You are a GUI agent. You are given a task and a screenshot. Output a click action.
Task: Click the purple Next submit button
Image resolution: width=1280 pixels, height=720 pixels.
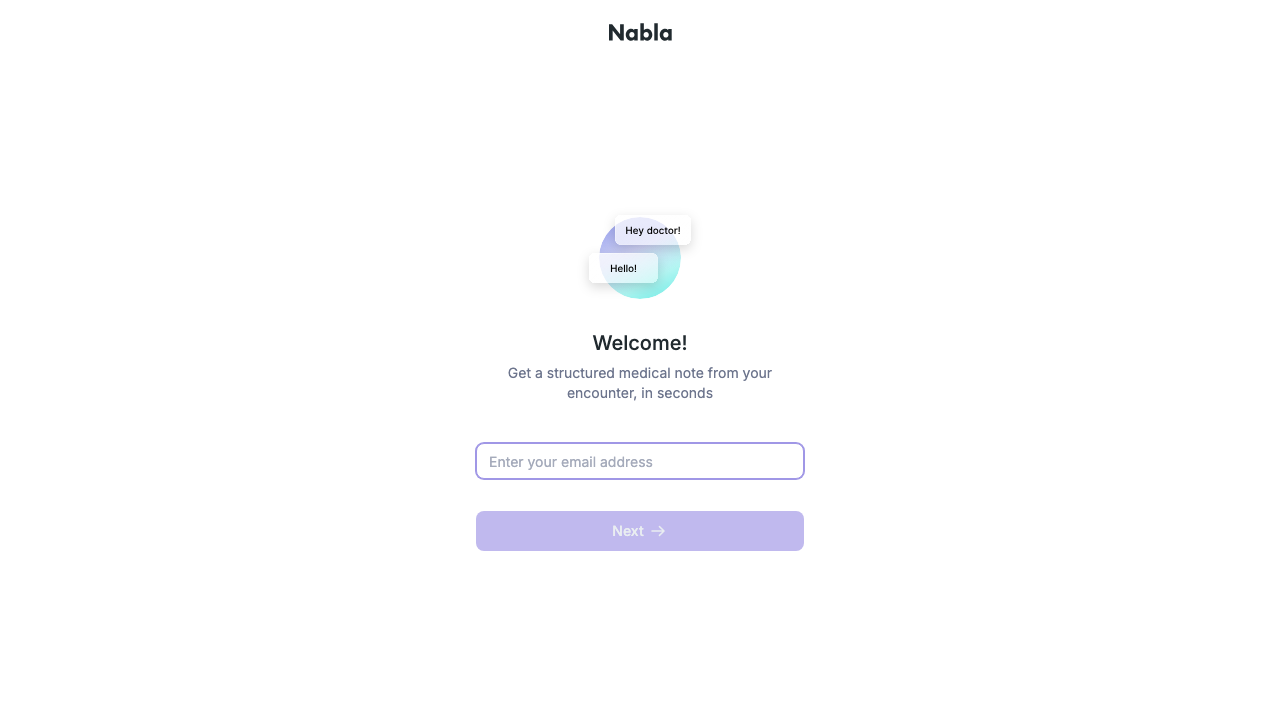pos(640,531)
